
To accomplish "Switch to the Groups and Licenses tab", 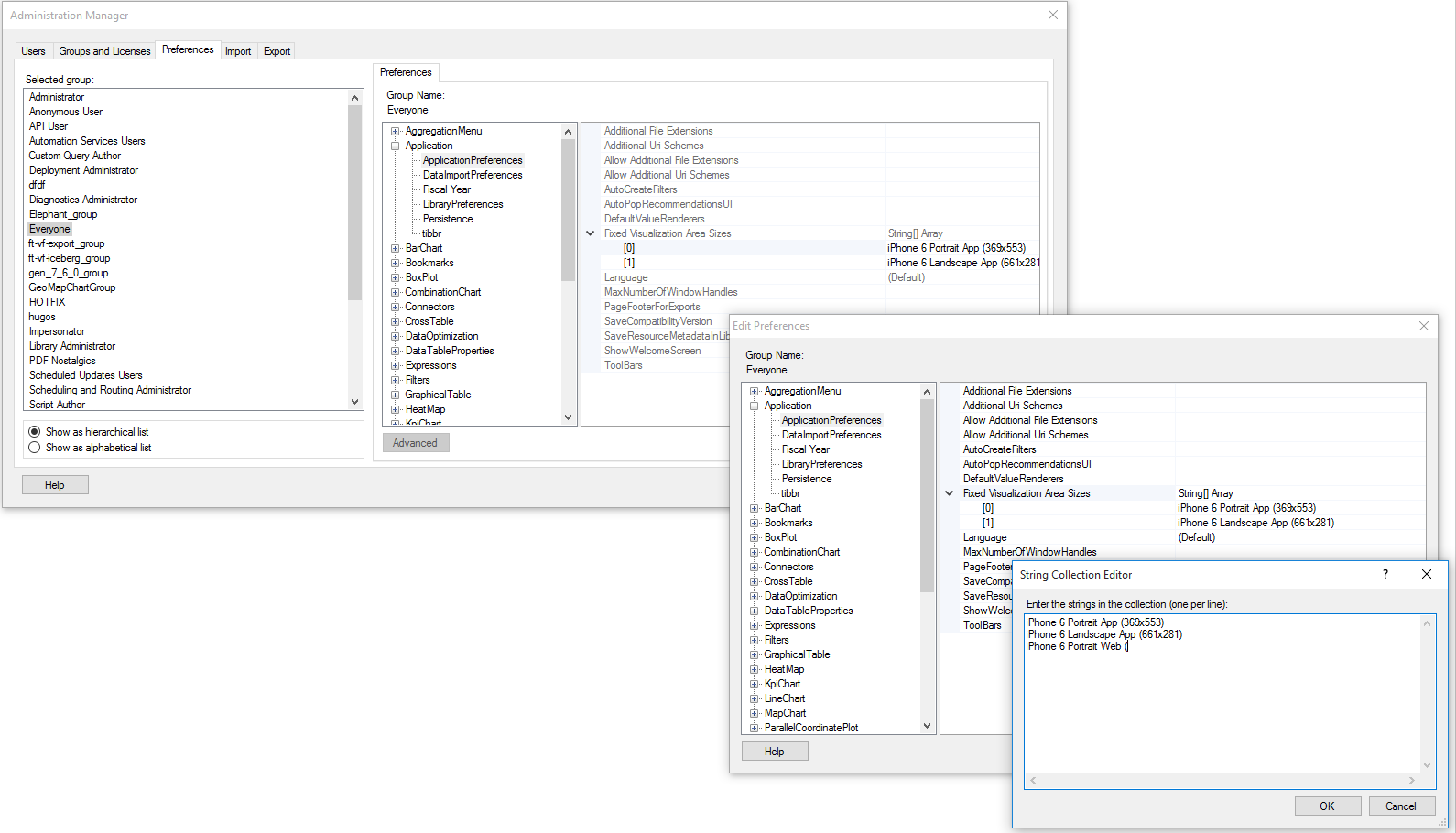I will click(x=104, y=51).
